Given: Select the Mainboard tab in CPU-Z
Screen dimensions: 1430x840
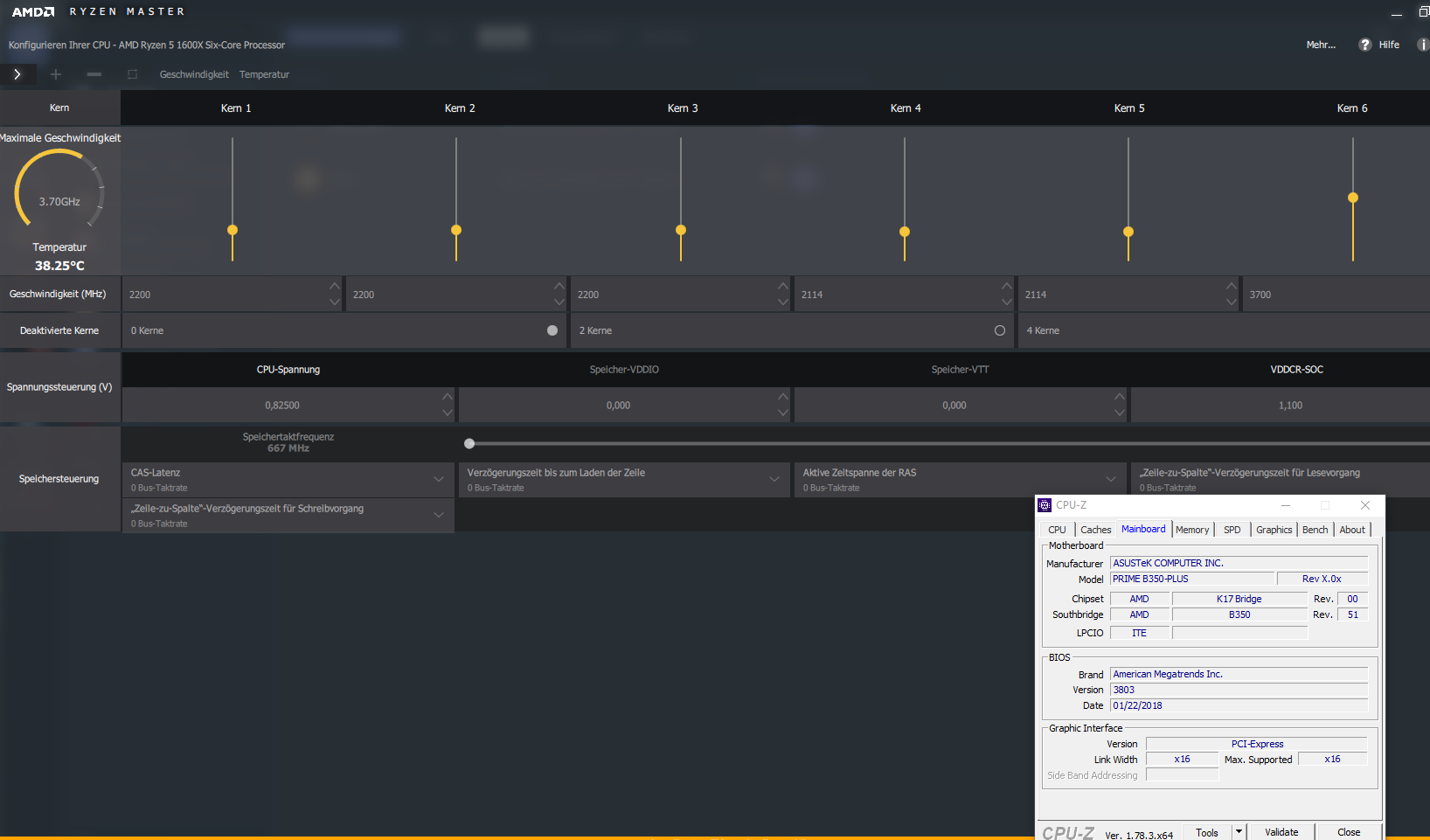Looking at the screenshot, I should [x=1143, y=529].
